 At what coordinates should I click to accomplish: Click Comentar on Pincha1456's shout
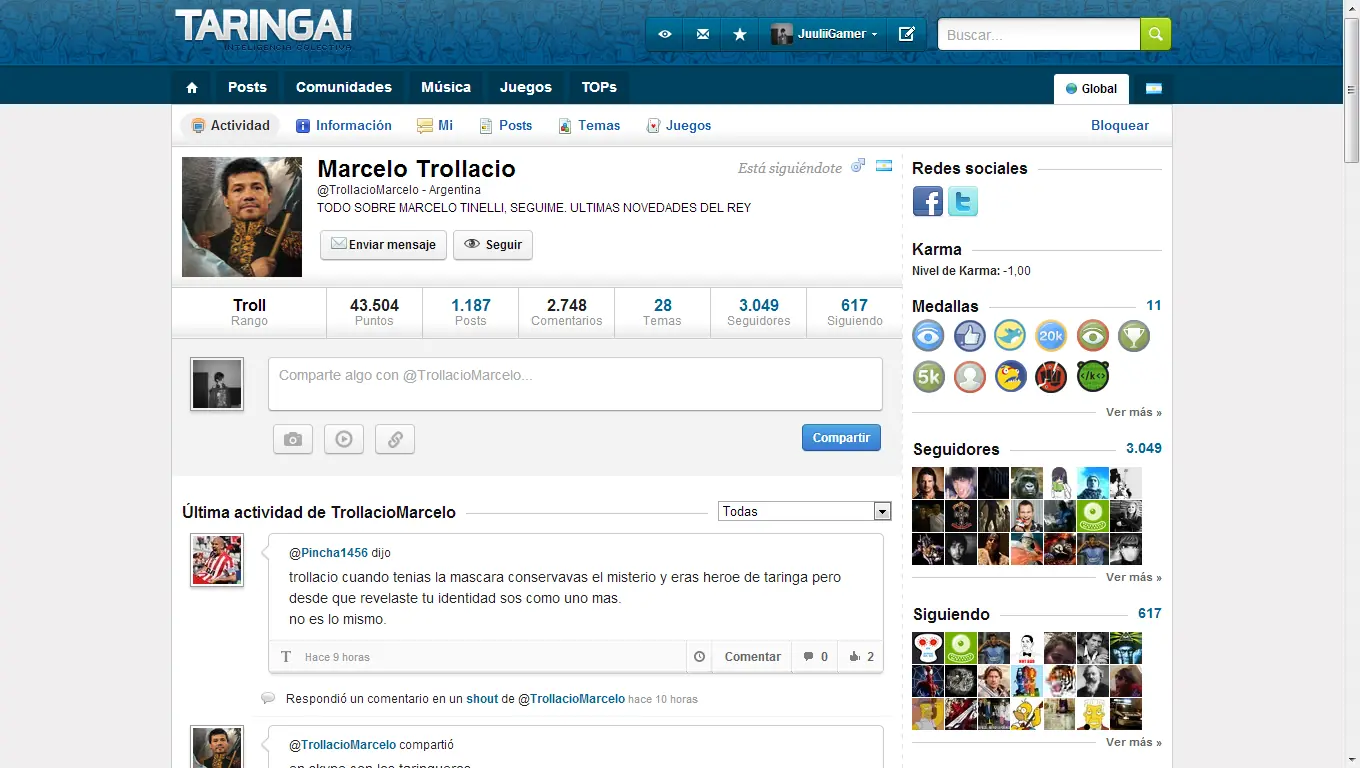pyautogui.click(x=753, y=657)
